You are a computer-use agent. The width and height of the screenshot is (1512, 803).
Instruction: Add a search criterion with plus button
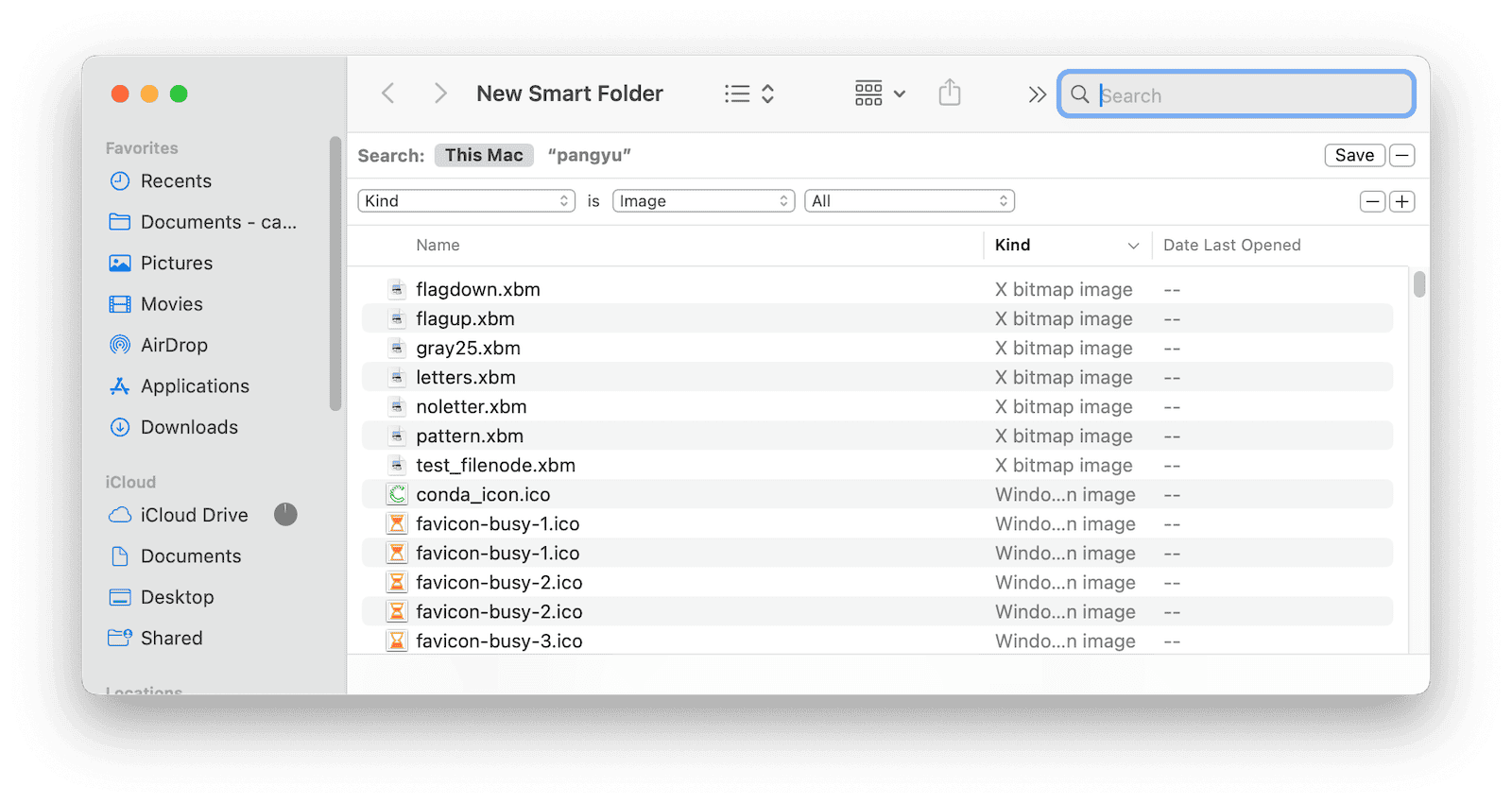(x=1402, y=201)
